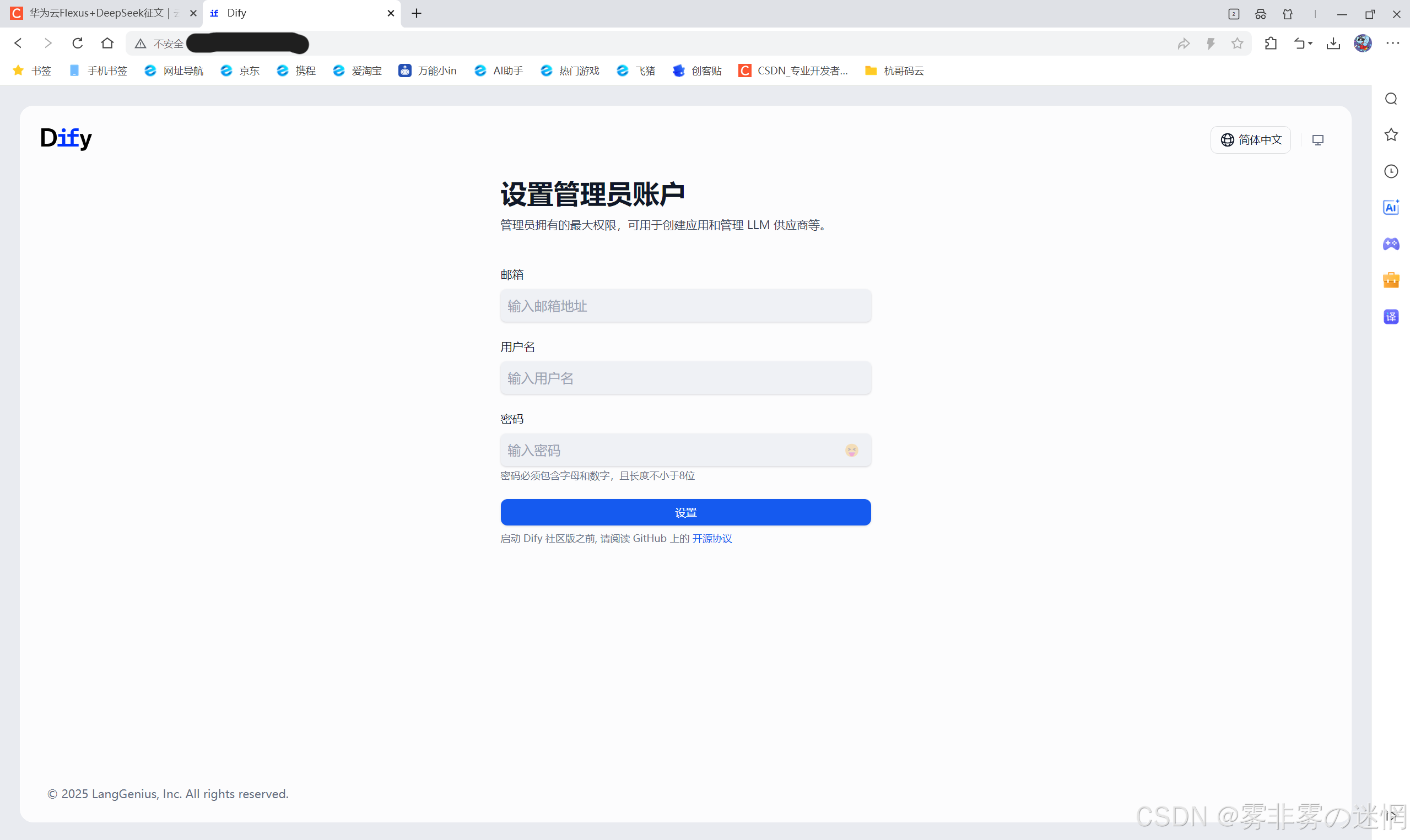The width and height of the screenshot is (1410, 840).
Task: Open sidebar history clock icon
Action: (1391, 171)
